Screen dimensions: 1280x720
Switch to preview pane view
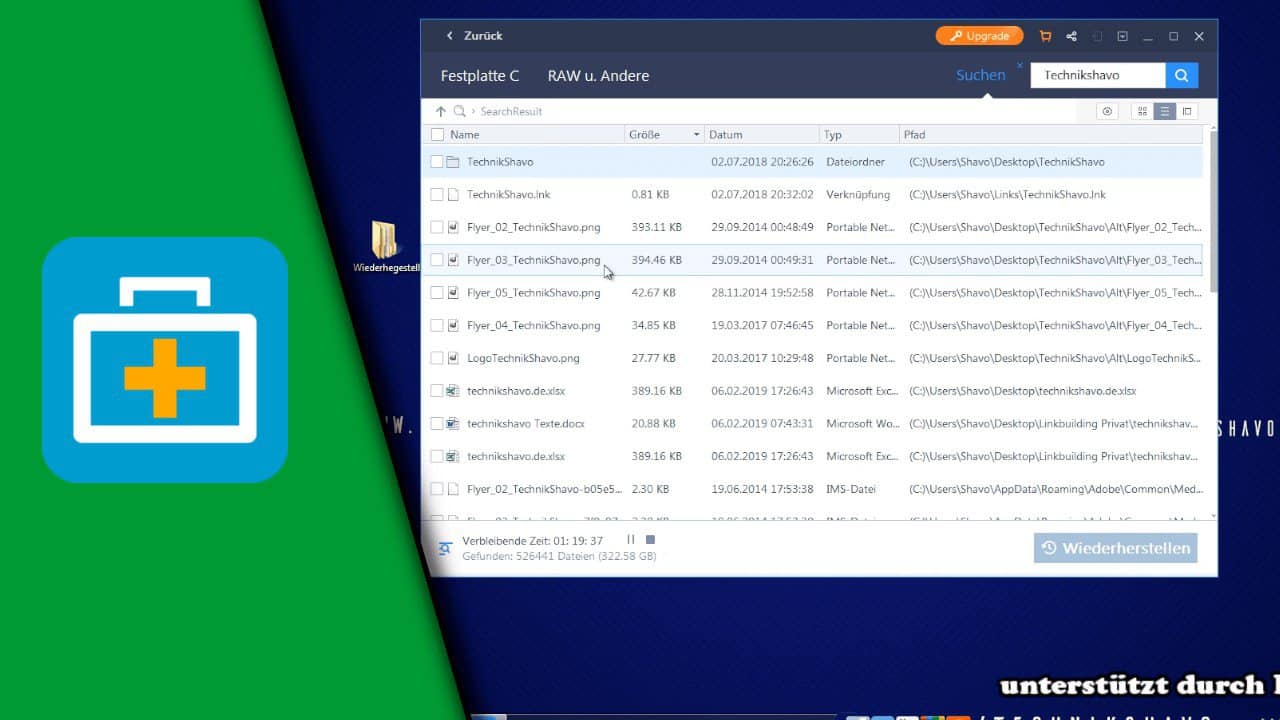(1187, 112)
